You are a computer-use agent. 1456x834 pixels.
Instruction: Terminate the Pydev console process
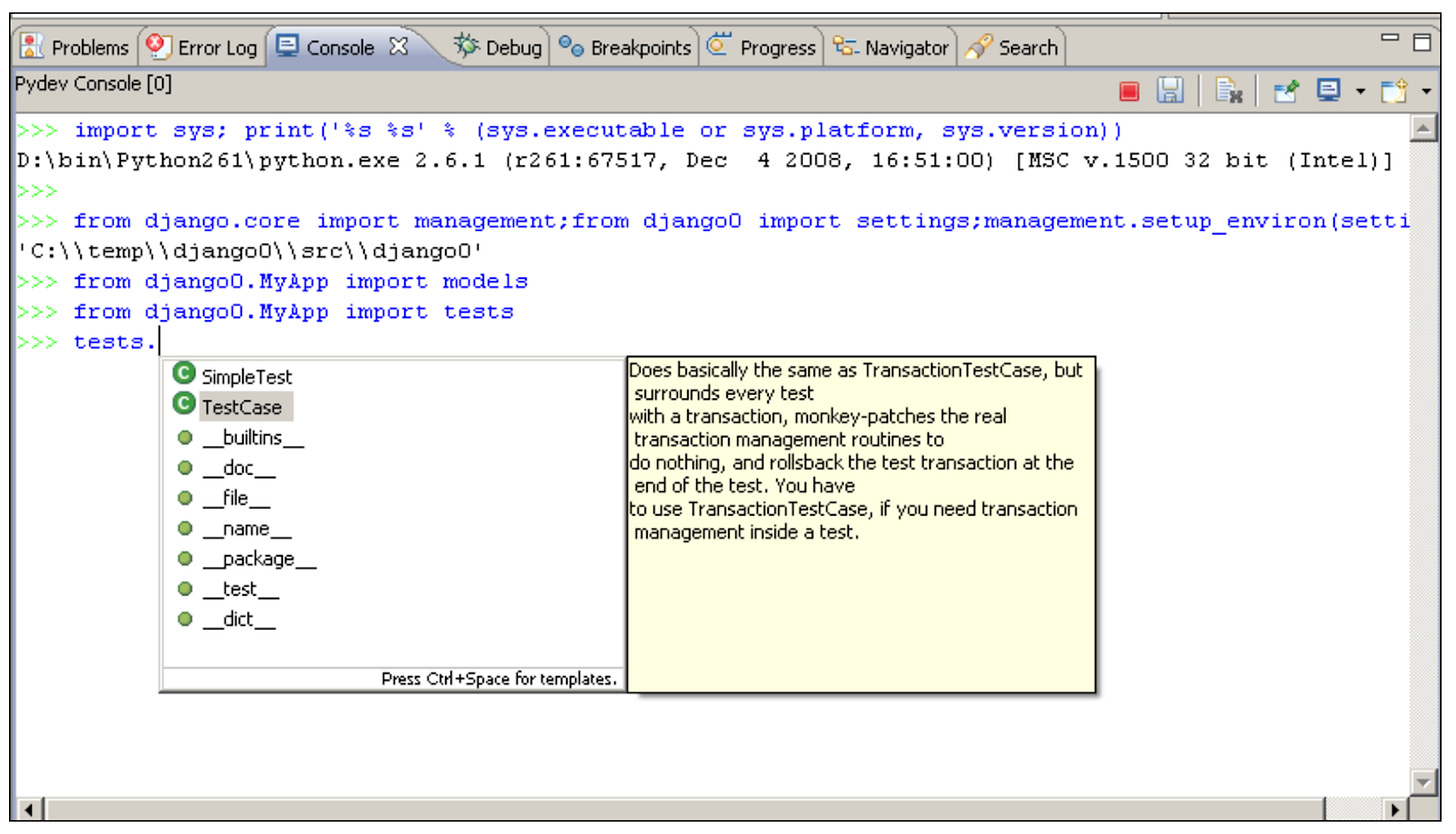1130,90
